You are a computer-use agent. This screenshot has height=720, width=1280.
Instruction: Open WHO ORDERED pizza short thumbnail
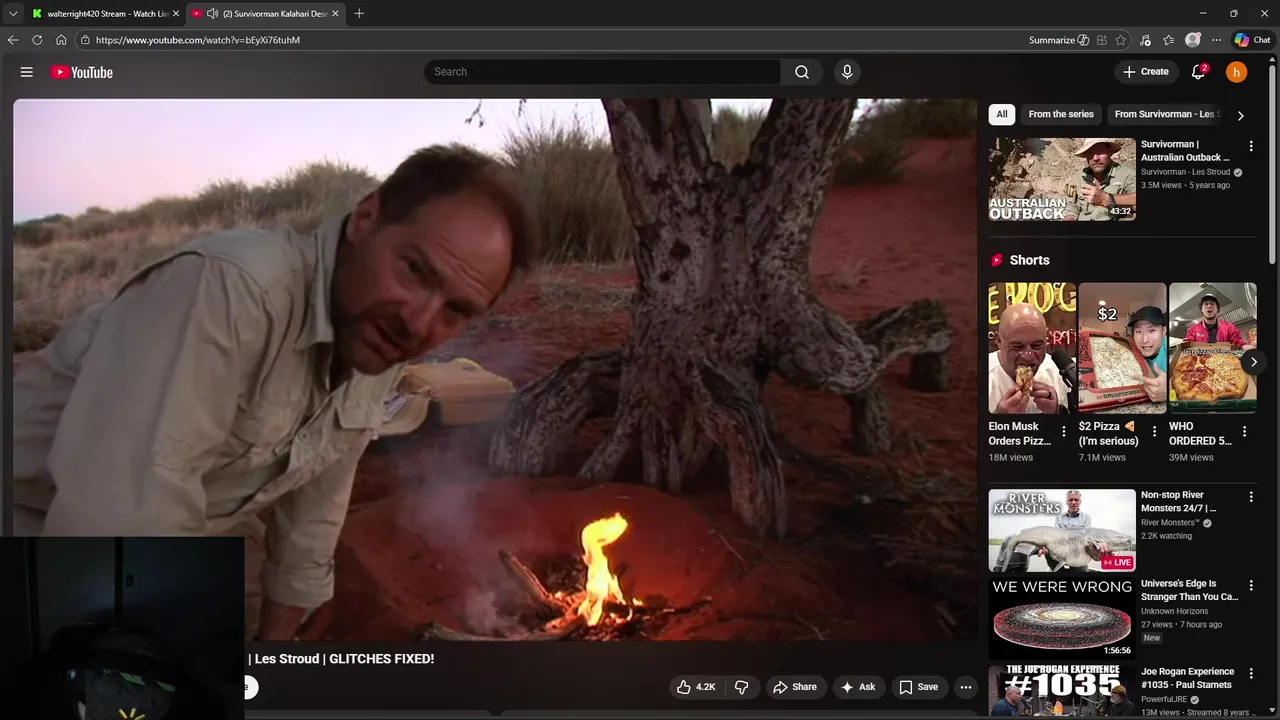coord(1212,348)
